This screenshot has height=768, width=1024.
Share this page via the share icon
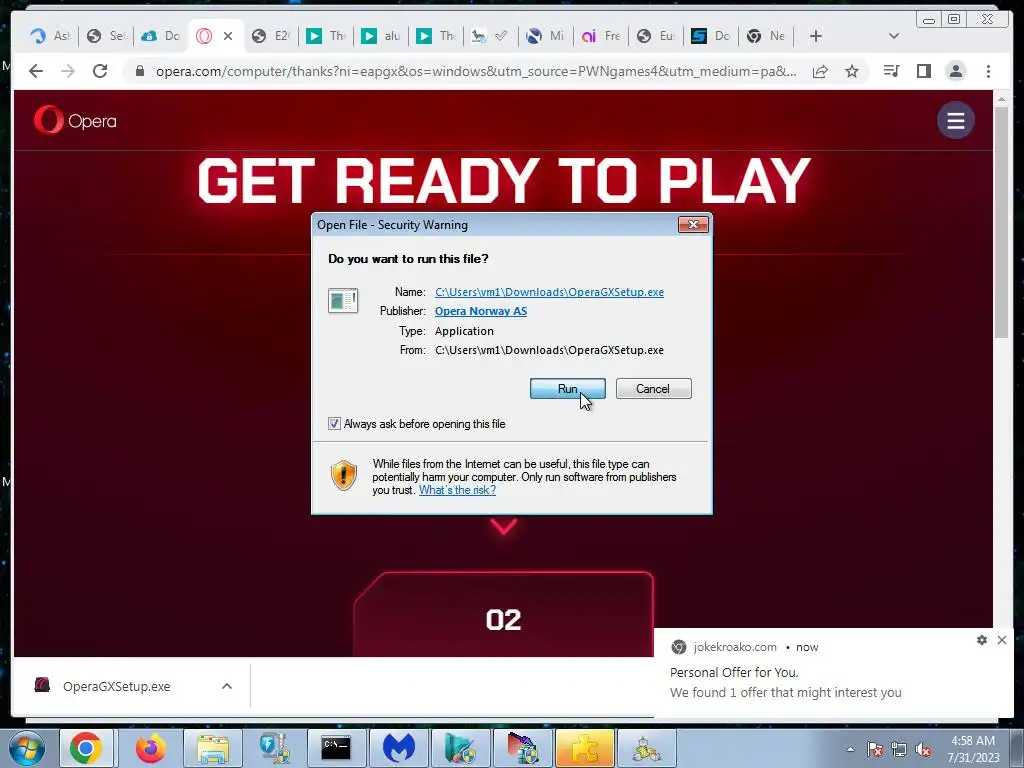820,71
